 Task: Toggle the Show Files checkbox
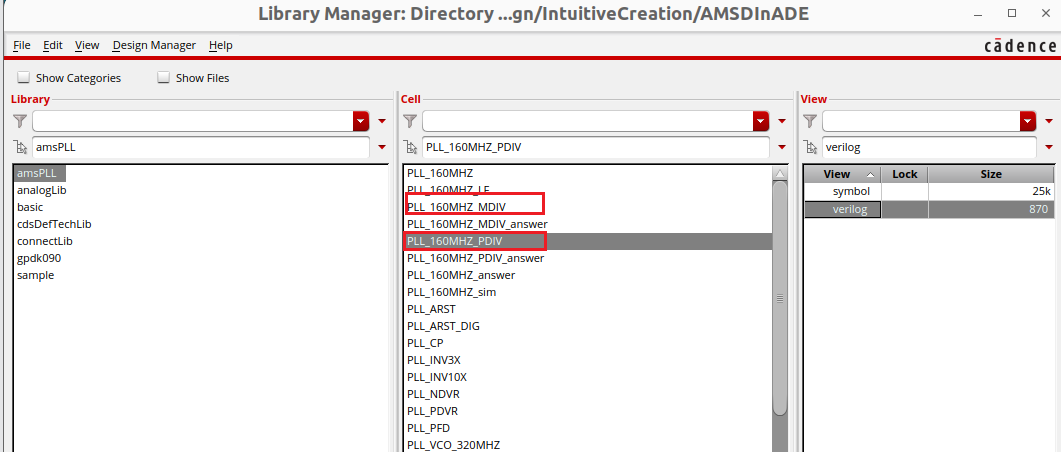pyautogui.click(x=164, y=78)
